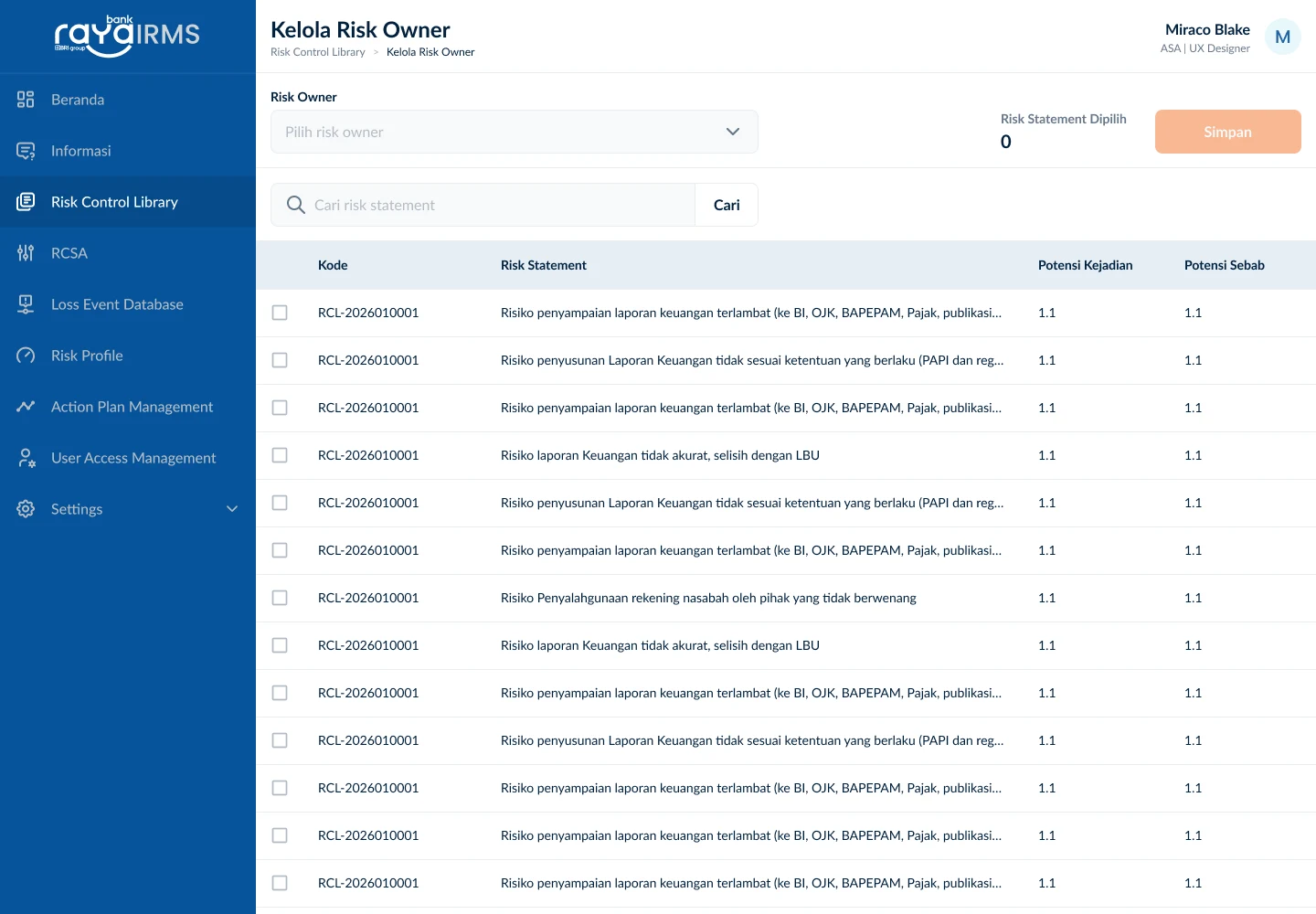Click the Risk Profile gauge icon
The image size is (1316, 914).
[26, 356]
